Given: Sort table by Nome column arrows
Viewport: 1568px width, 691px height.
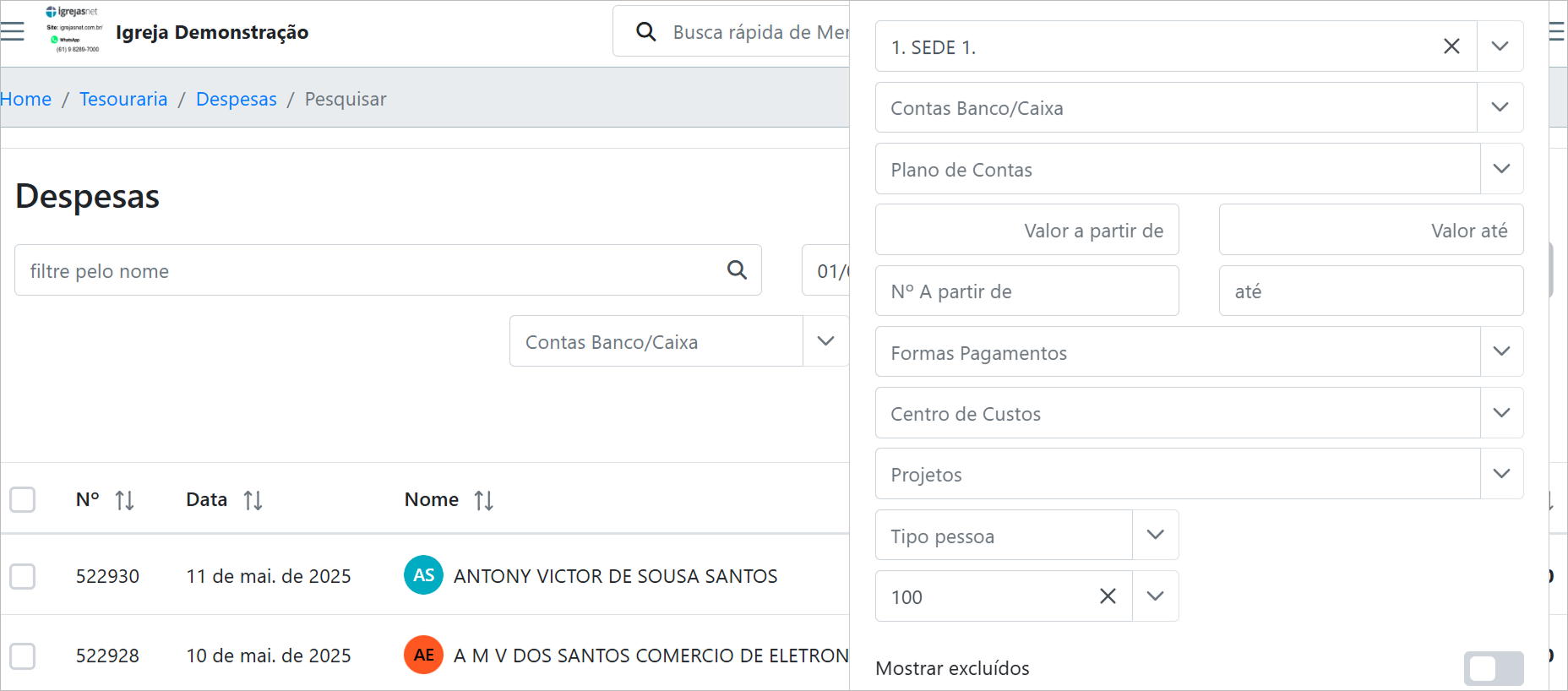Looking at the screenshot, I should pyautogui.click(x=483, y=500).
